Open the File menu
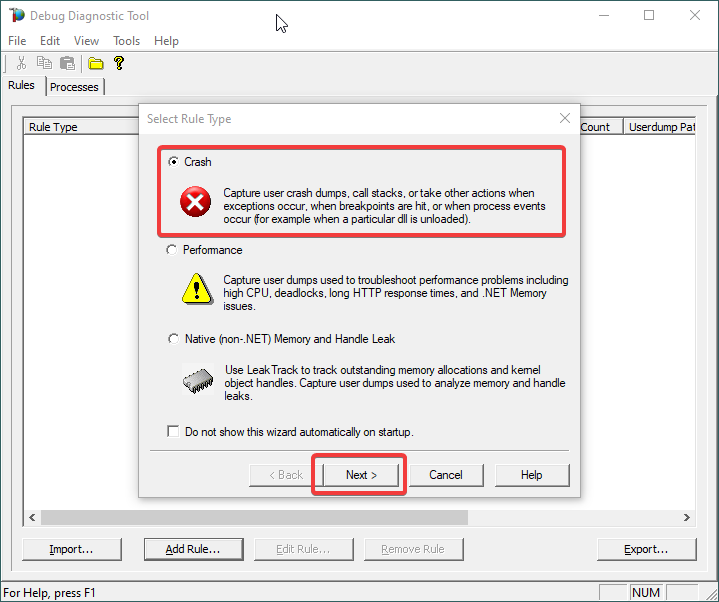The width and height of the screenshot is (719, 602). (x=17, y=41)
